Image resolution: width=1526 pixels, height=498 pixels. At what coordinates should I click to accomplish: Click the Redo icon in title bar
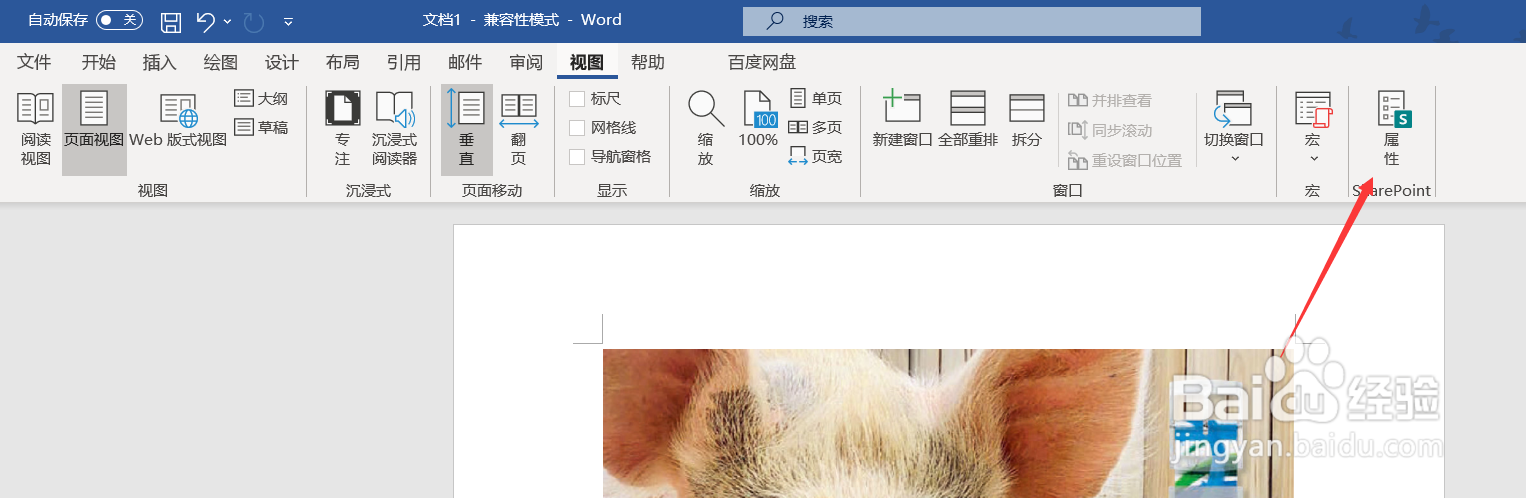click(x=254, y=20)
